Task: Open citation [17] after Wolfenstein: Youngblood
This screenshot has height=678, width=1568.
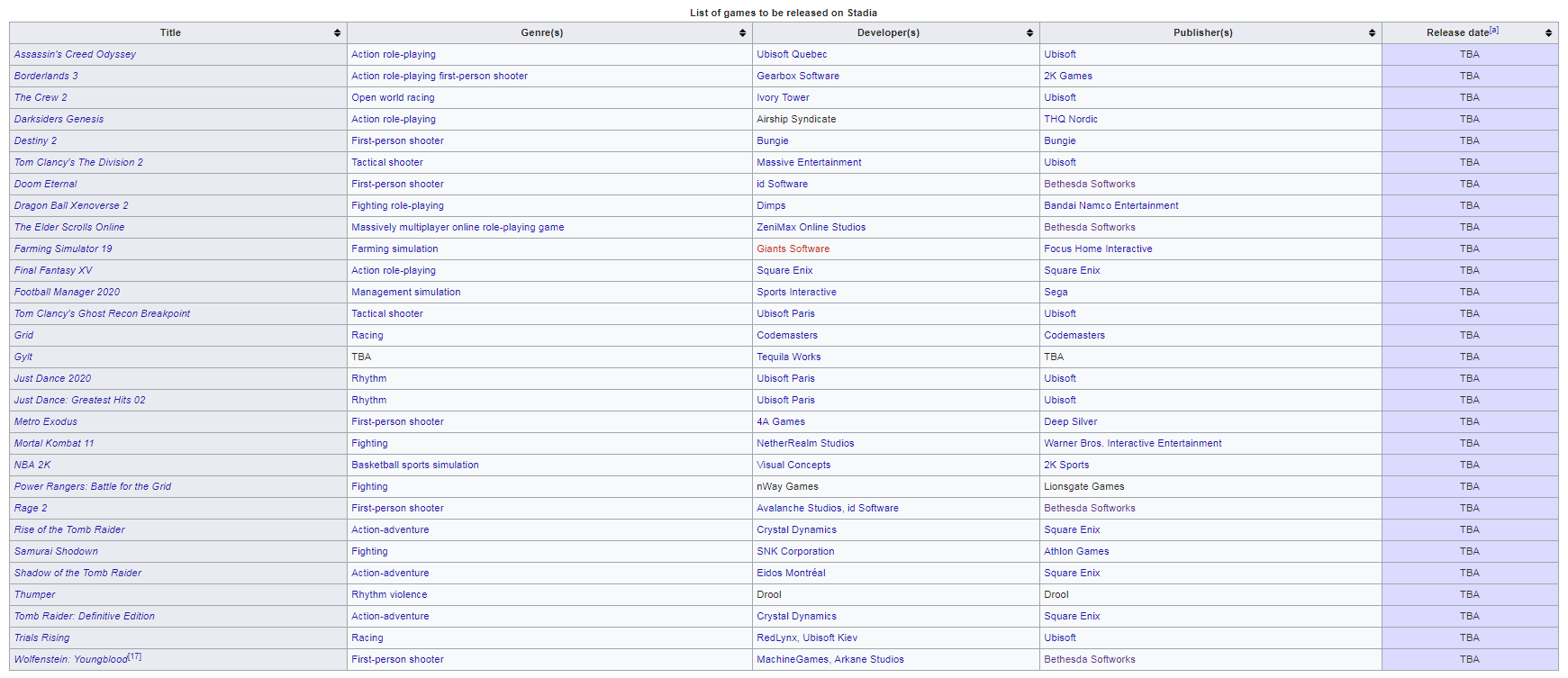Action: click(x=134, y=656)
